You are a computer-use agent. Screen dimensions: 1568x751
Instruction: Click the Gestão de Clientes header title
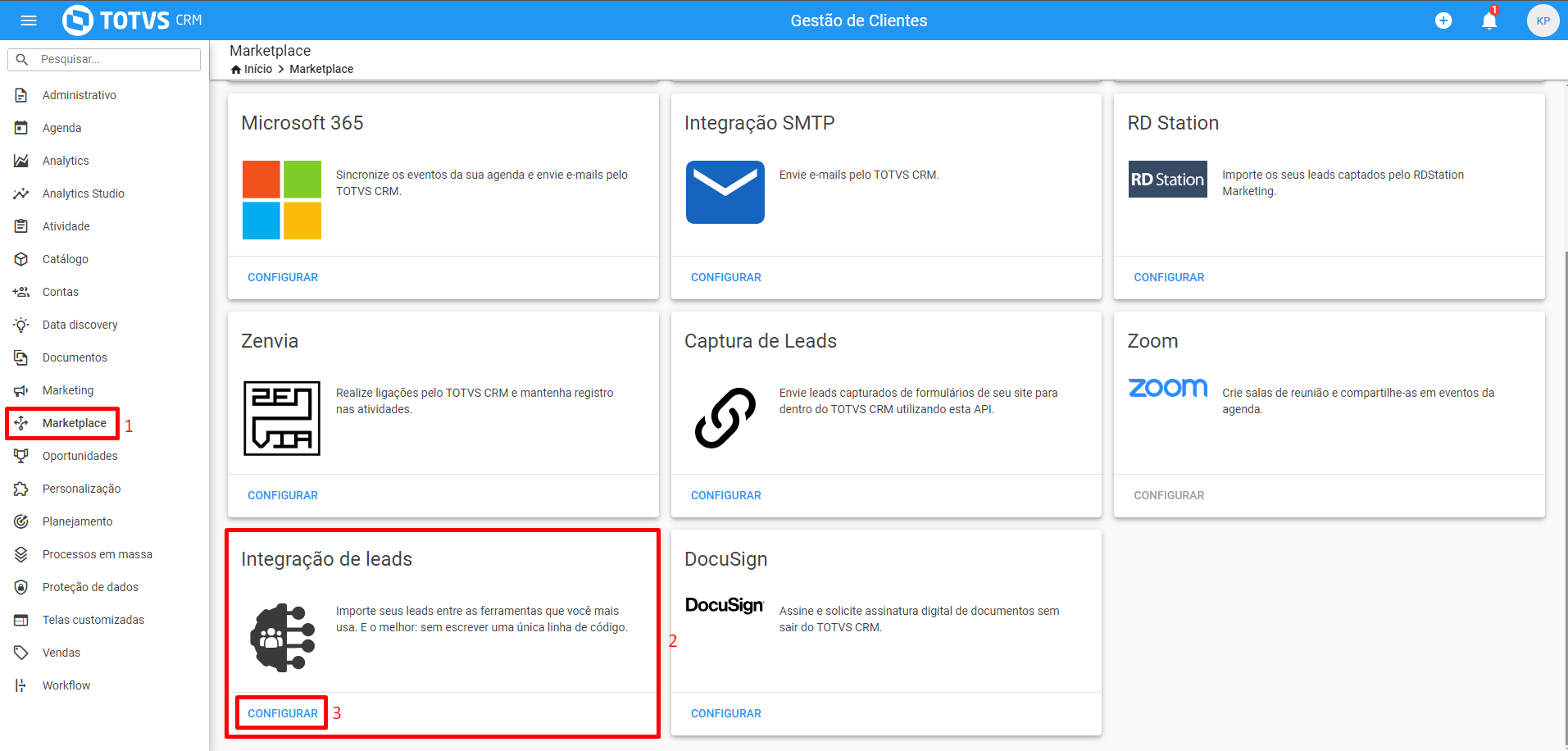(x=859, y=20)
